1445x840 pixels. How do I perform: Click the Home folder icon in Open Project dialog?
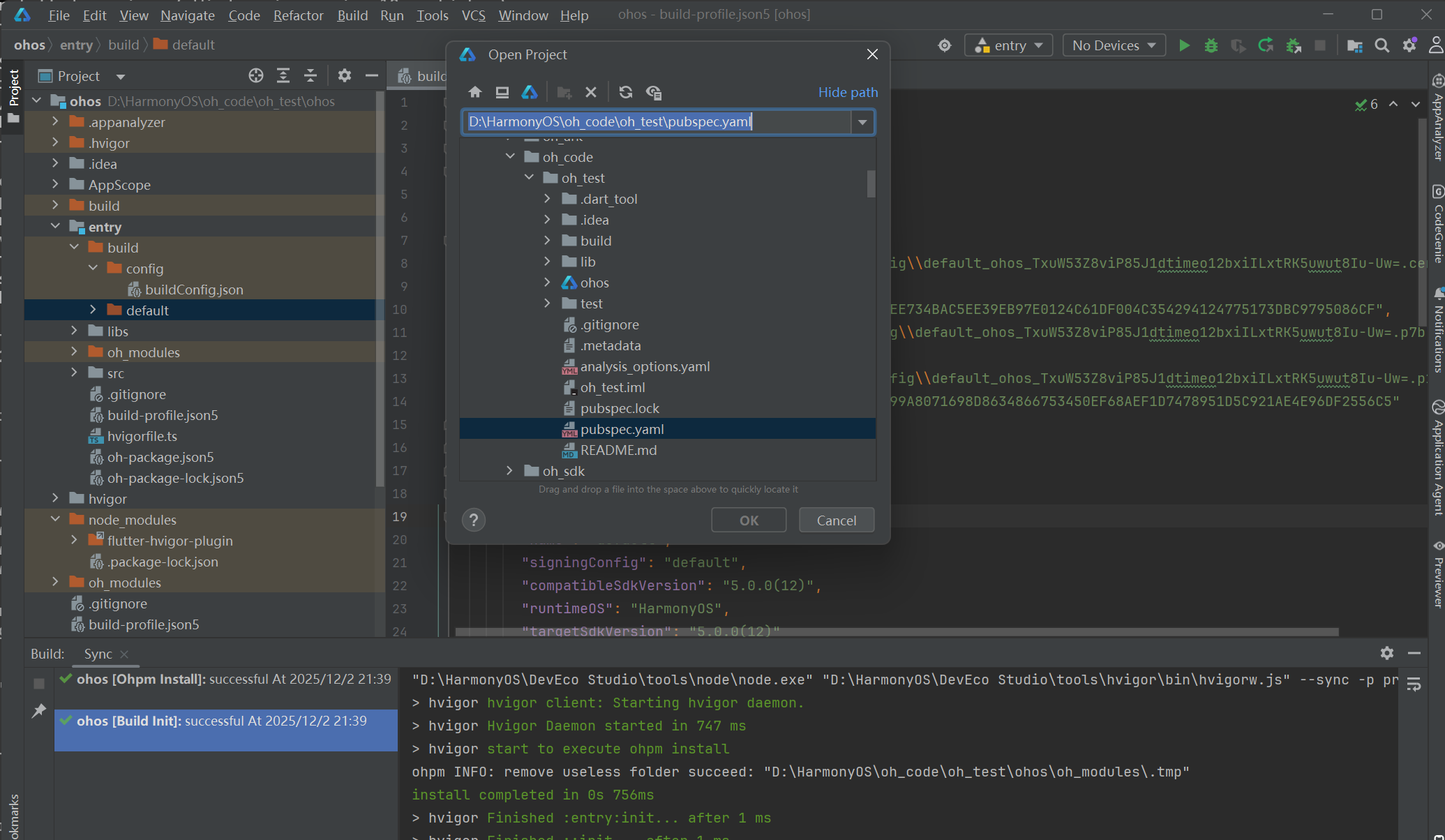pyautogui.click(x=475, y=91)
